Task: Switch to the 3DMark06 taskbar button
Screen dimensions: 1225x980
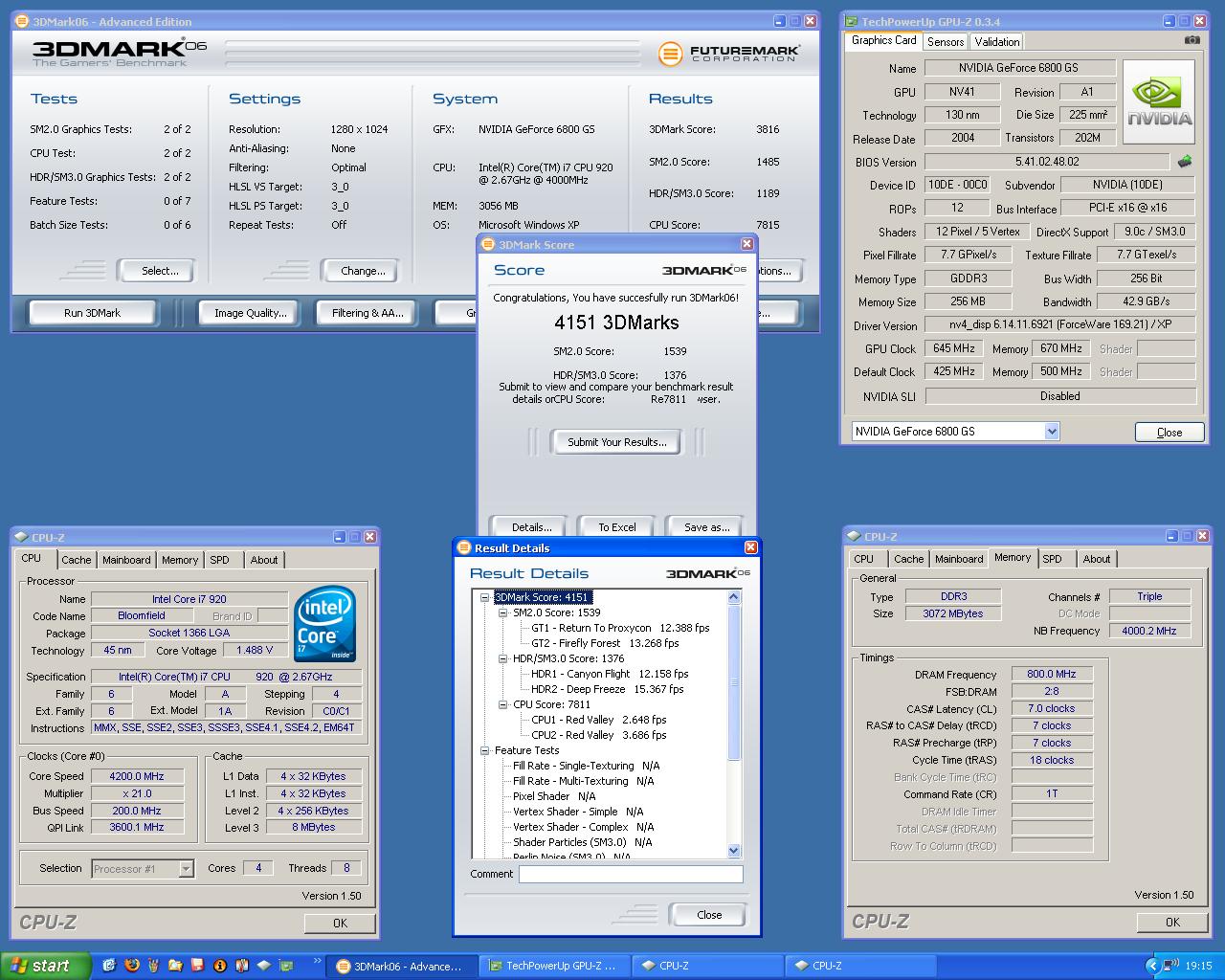Action: 400,966
